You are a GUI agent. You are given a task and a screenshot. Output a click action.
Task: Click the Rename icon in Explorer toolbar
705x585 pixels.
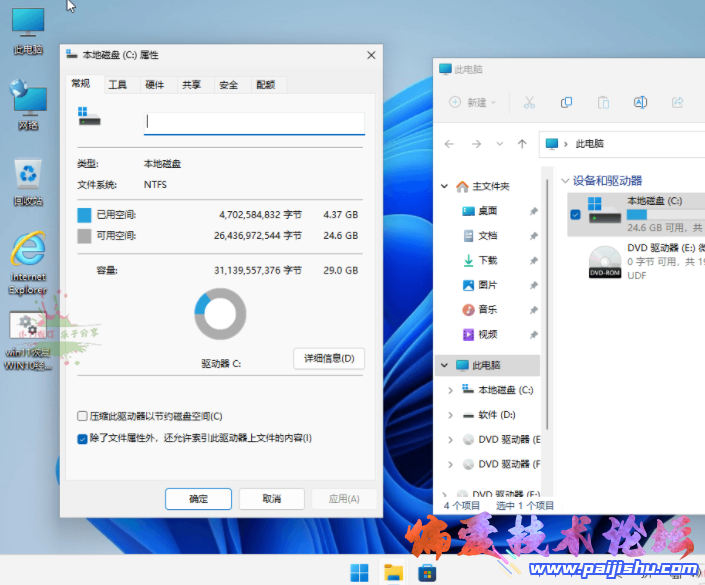(x=641, y=102)
